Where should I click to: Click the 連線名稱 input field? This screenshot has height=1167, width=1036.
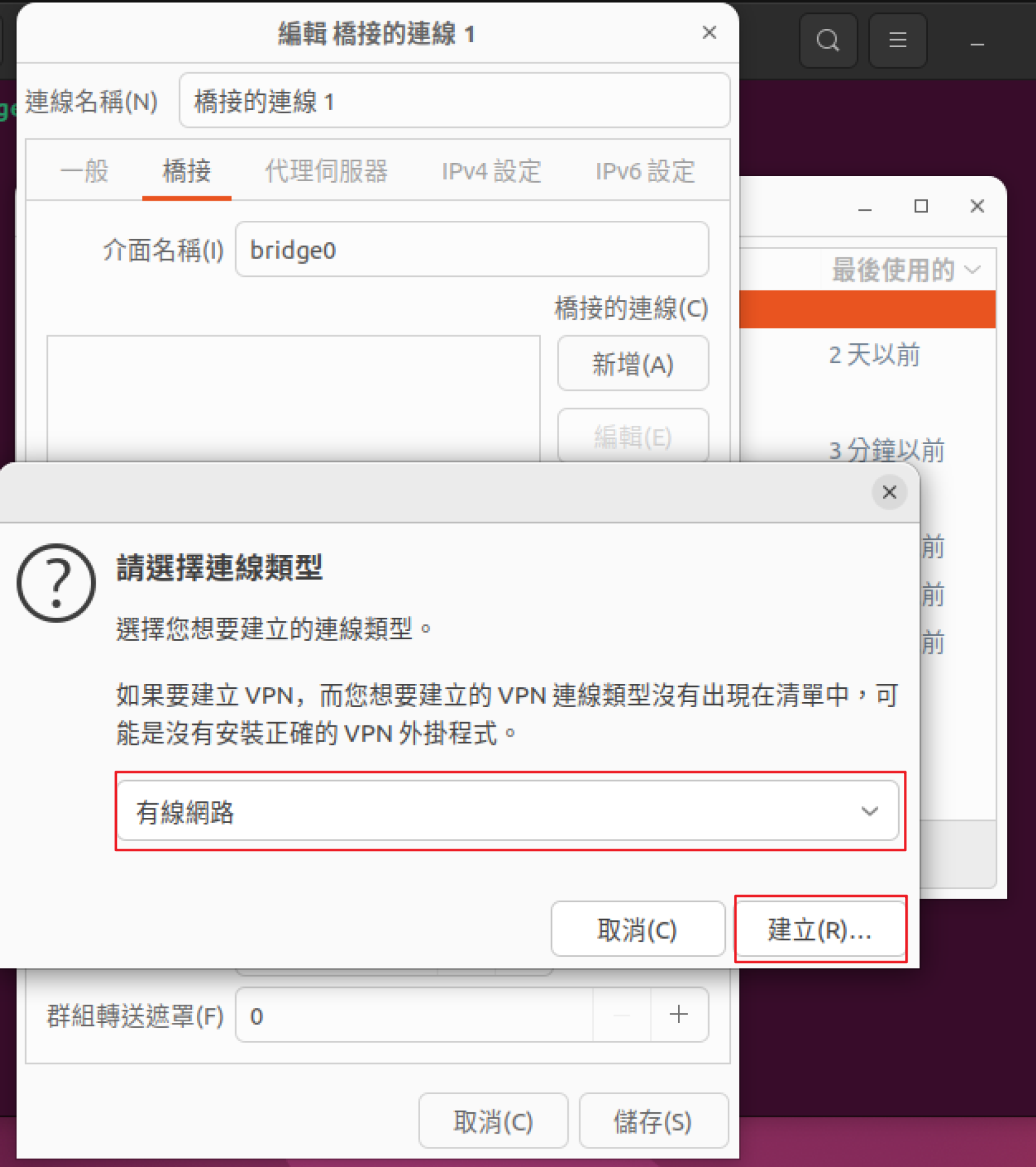(454, 101)
